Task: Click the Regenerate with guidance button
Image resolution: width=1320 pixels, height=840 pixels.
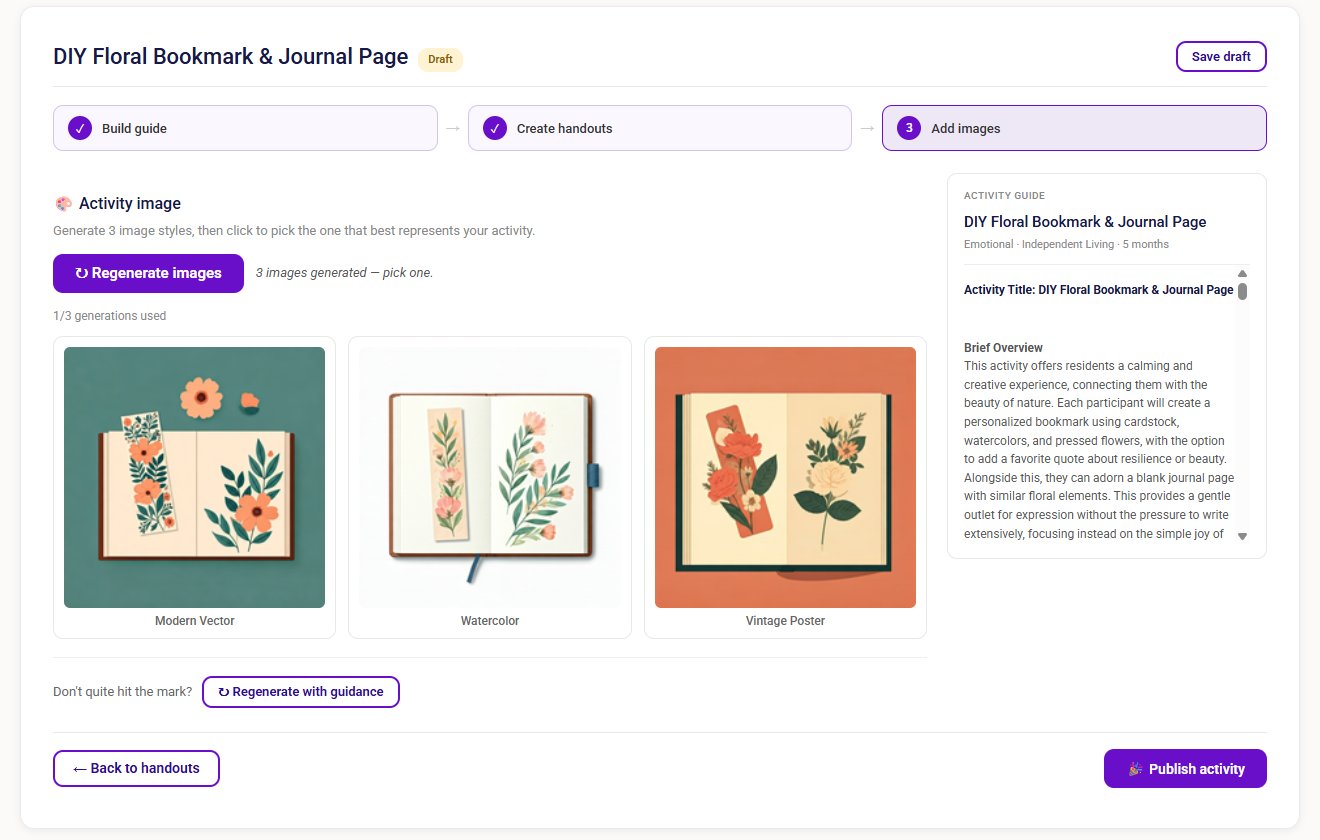Action: coord(301,691)
